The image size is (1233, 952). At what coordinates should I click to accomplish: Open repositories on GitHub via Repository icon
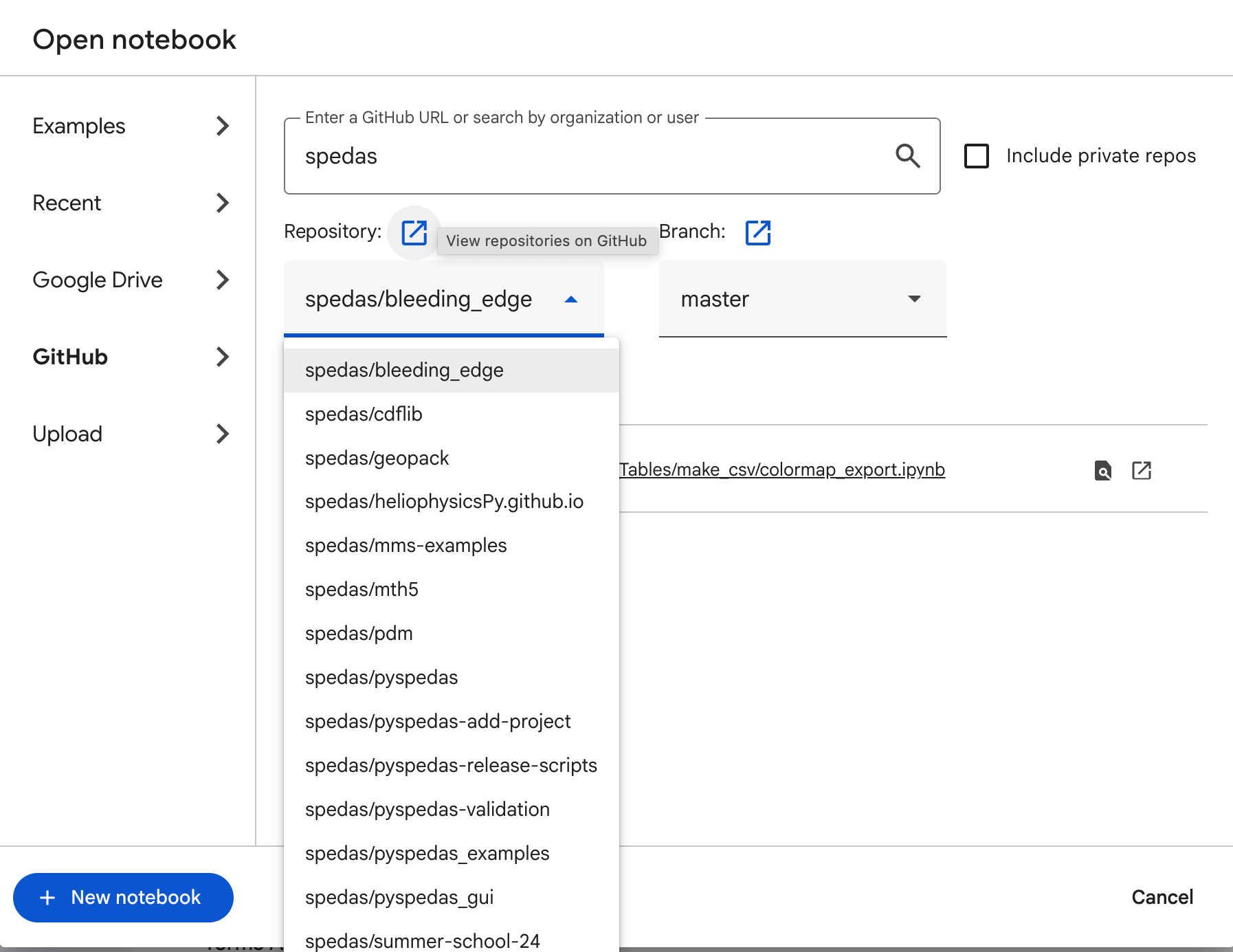414,232
